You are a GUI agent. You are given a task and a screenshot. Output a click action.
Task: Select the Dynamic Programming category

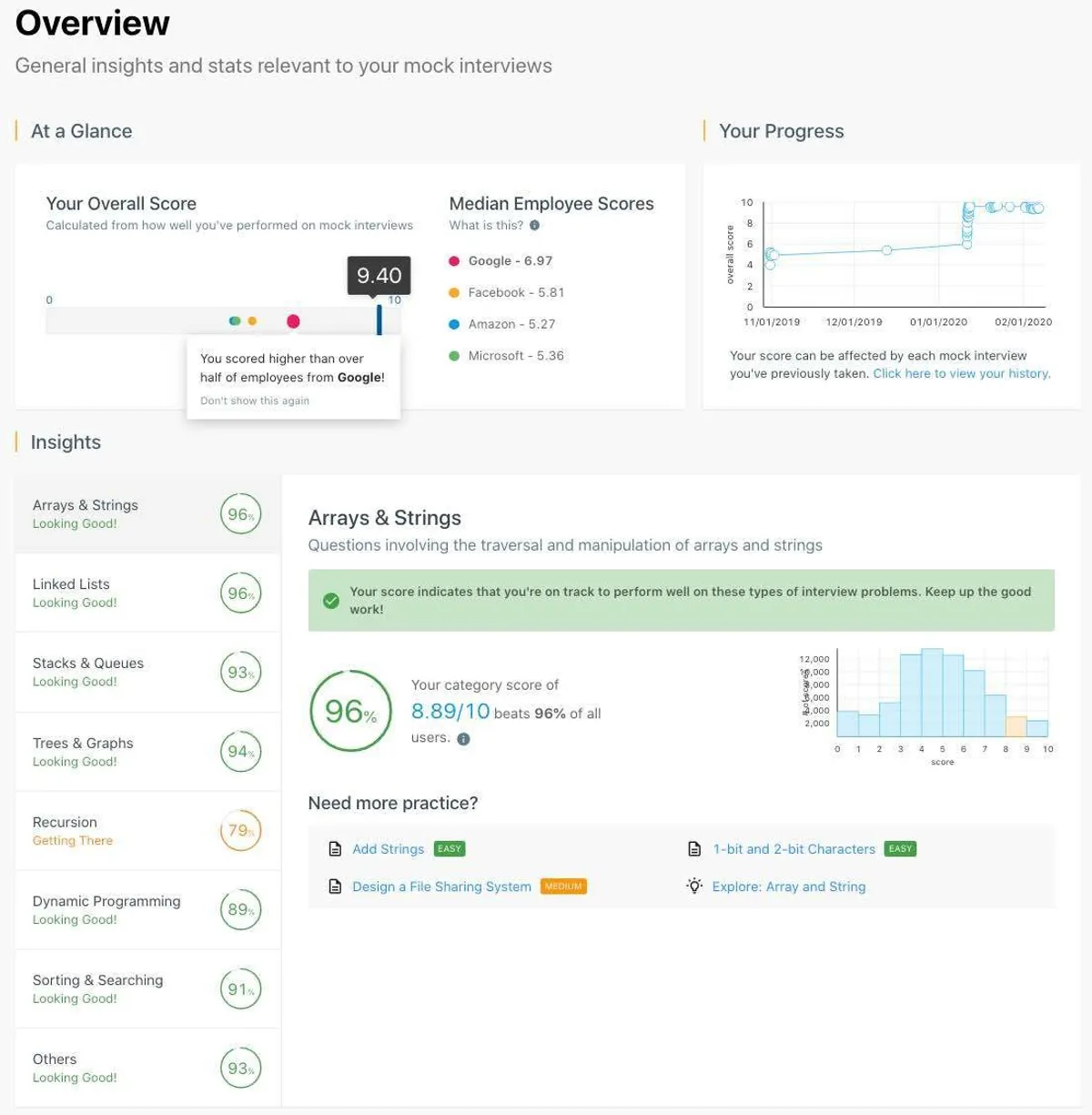pyautogui.click(x=147, y=909)
